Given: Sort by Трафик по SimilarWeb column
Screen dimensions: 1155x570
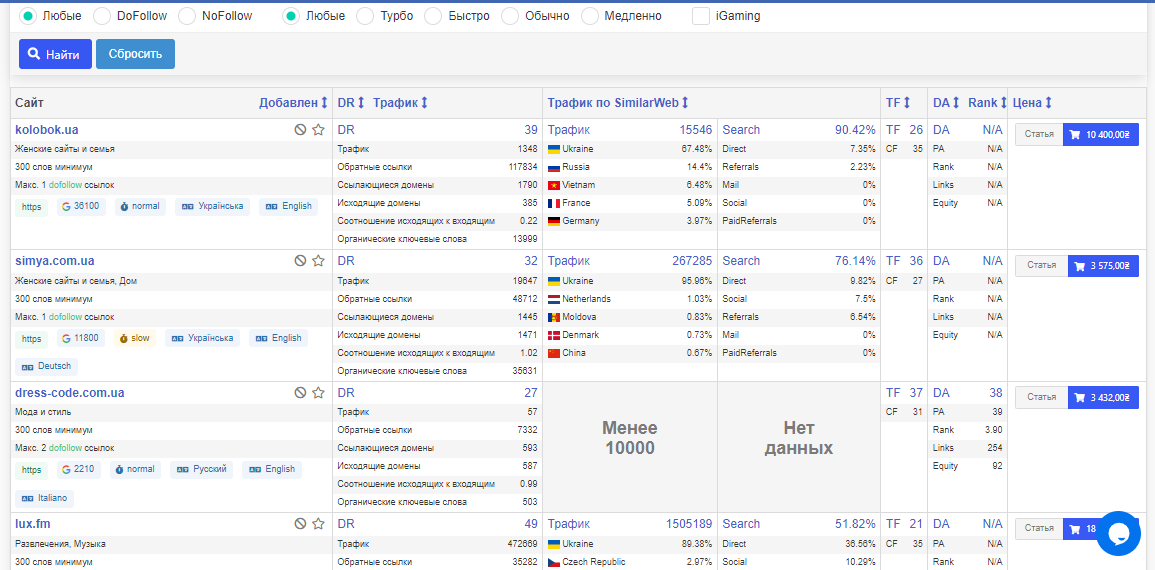Looking at the screenshot, I should click(618, 103).
